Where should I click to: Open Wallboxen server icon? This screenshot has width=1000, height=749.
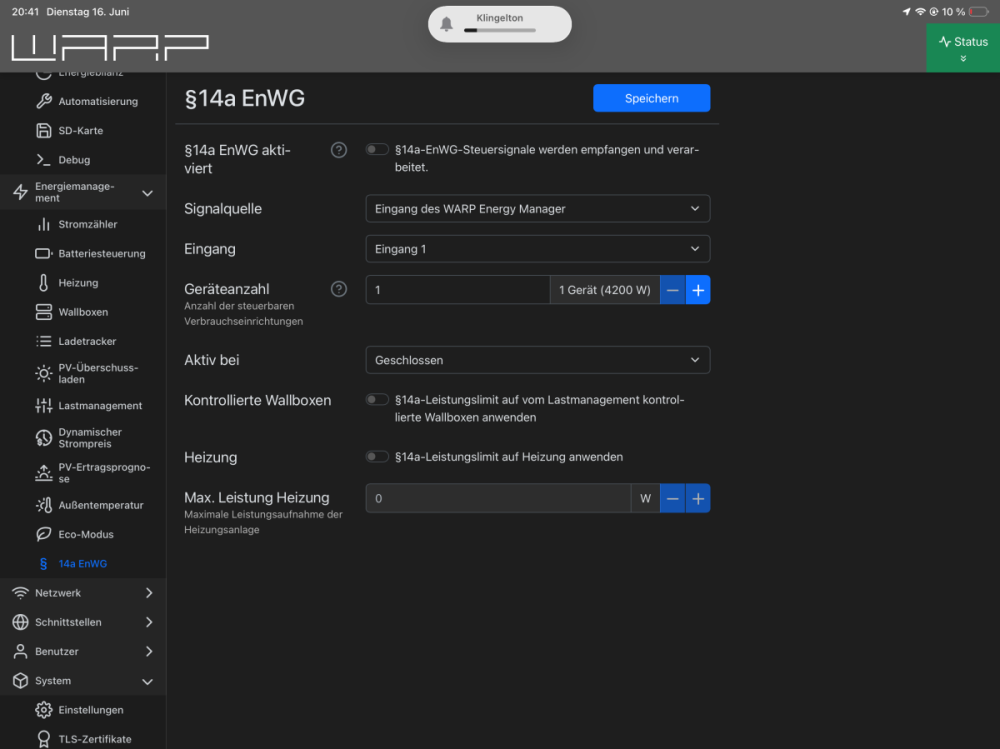(43, 312)
